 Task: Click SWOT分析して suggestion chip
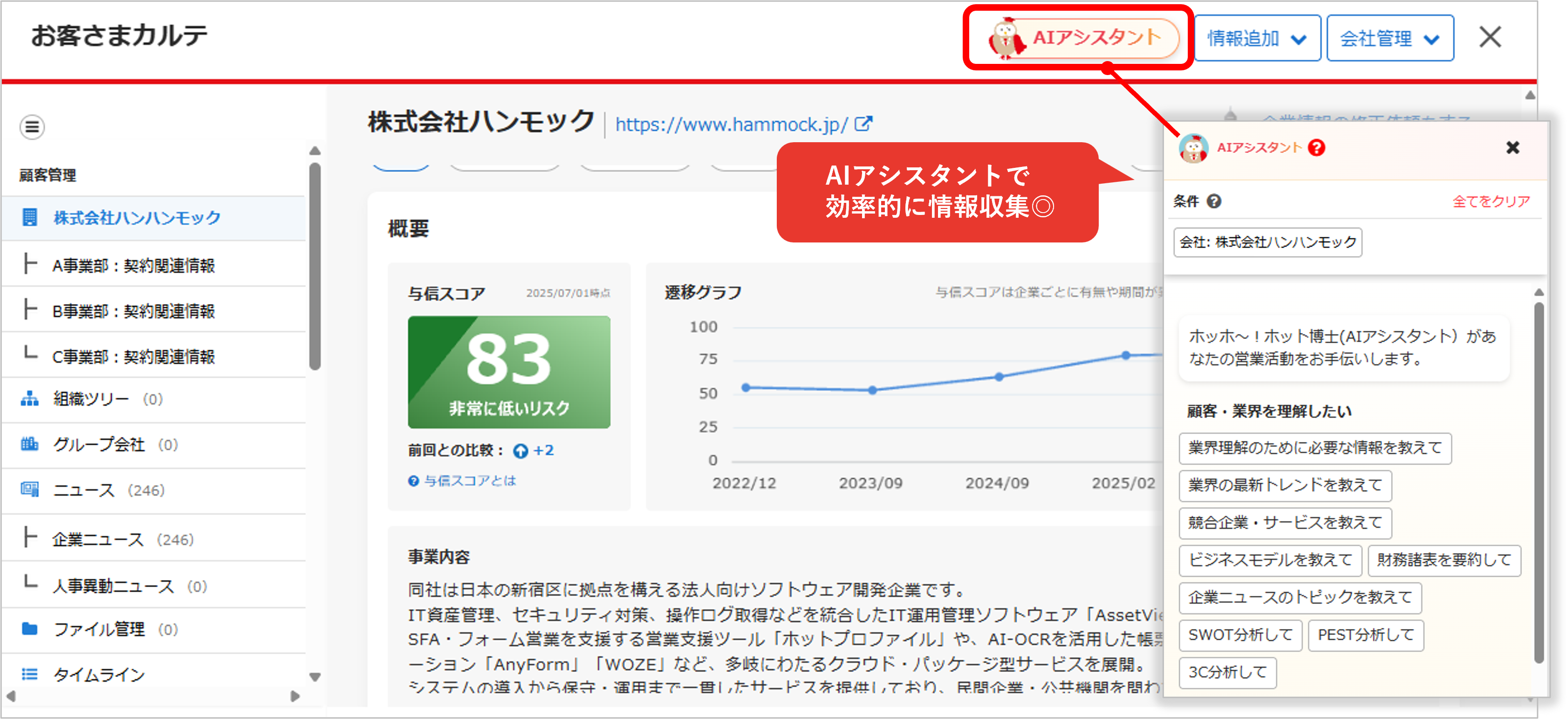click(x=1240, y=635)
